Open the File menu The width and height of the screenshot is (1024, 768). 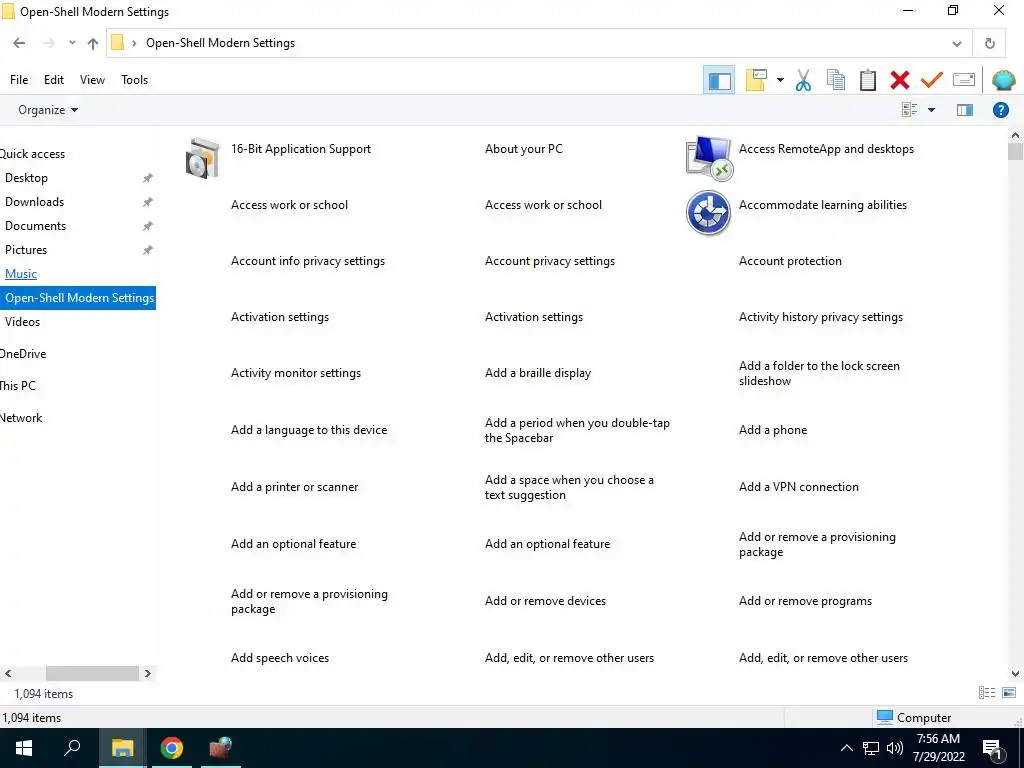[x=19, y=80]
